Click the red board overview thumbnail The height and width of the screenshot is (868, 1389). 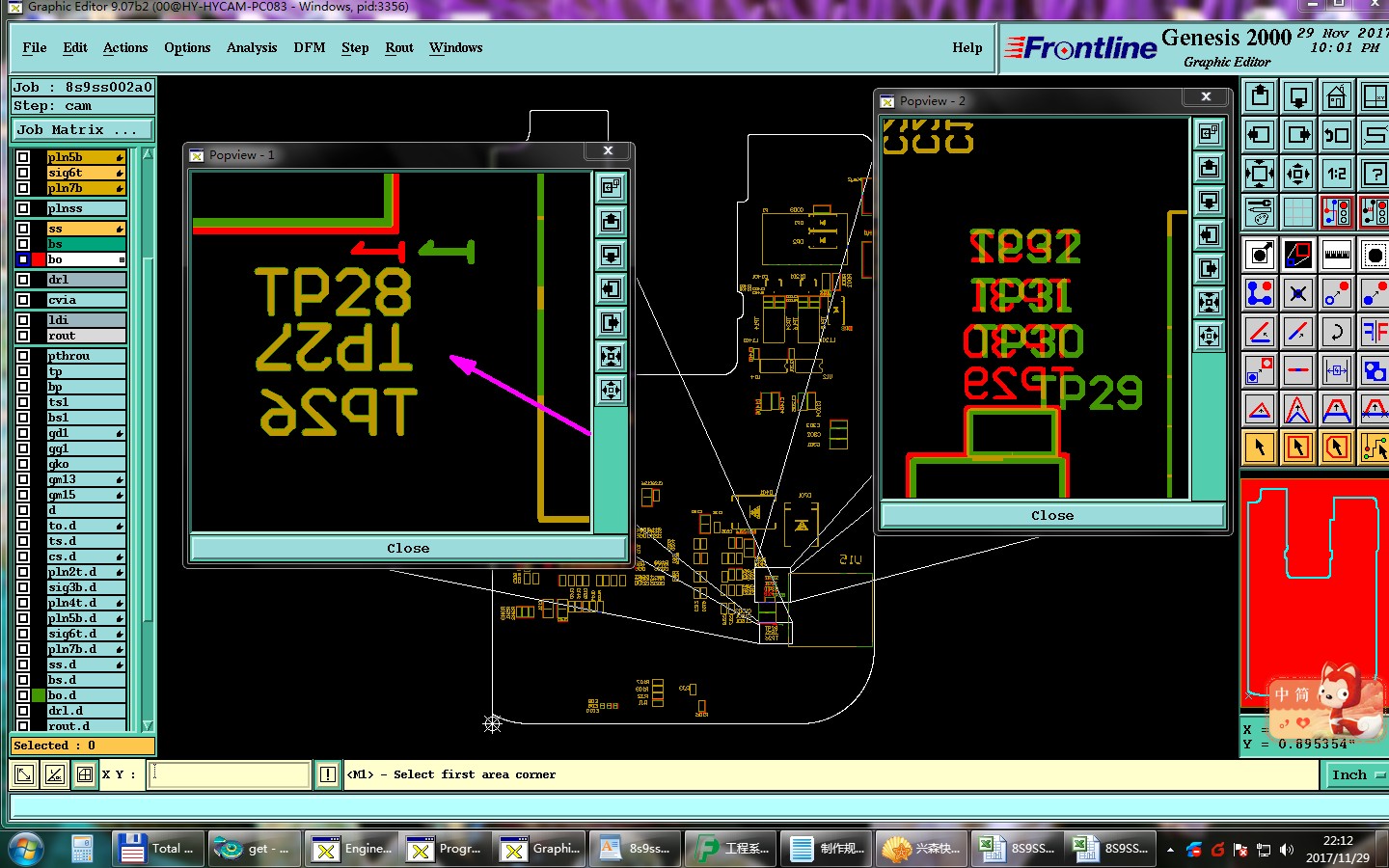[1315, 593]
